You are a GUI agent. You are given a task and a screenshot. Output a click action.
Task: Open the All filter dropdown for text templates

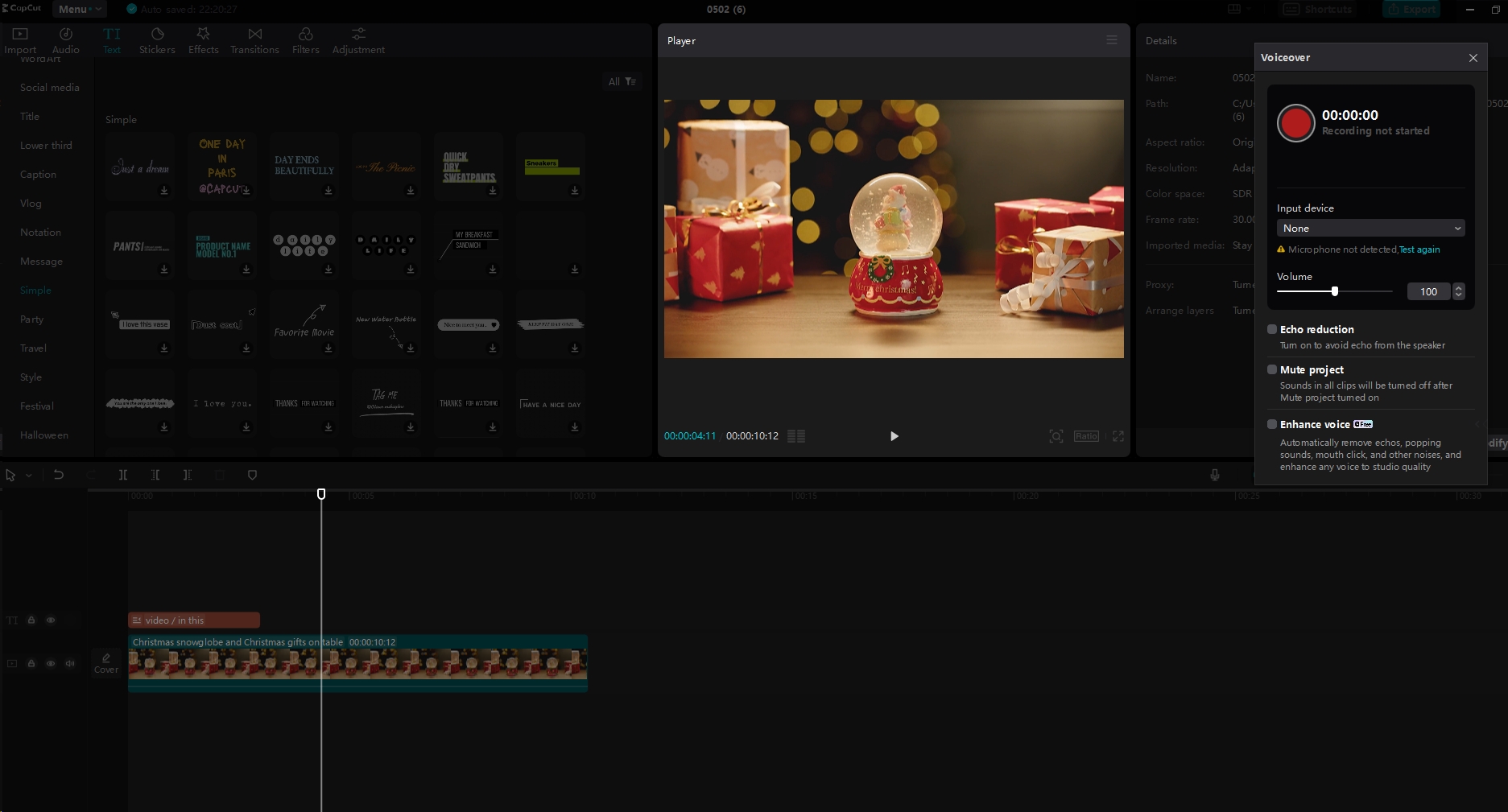[x=622, y=82]
